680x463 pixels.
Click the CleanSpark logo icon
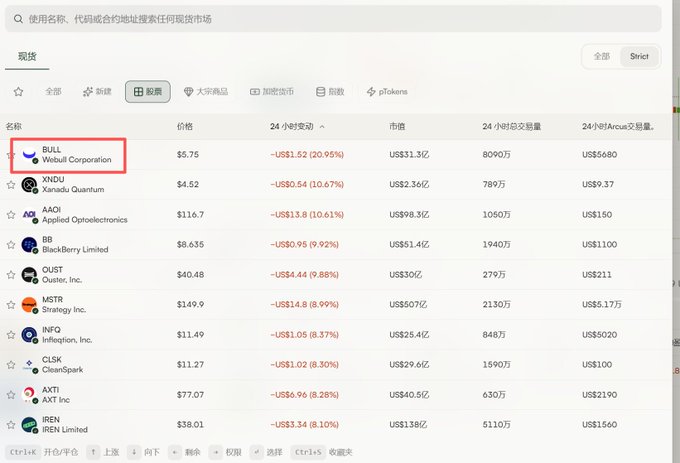click(29, 365)
